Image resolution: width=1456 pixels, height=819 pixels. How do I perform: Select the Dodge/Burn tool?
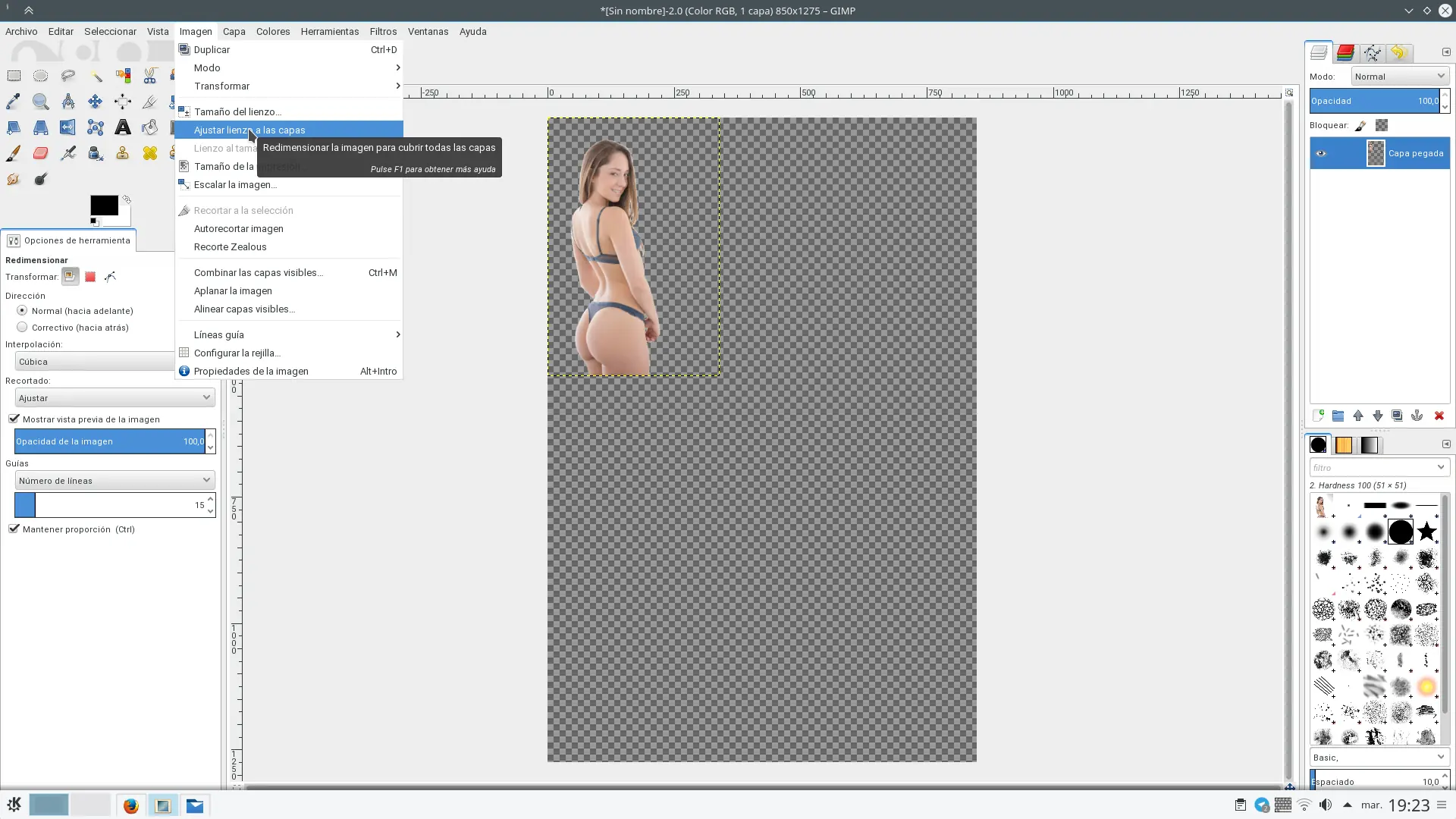41,179
